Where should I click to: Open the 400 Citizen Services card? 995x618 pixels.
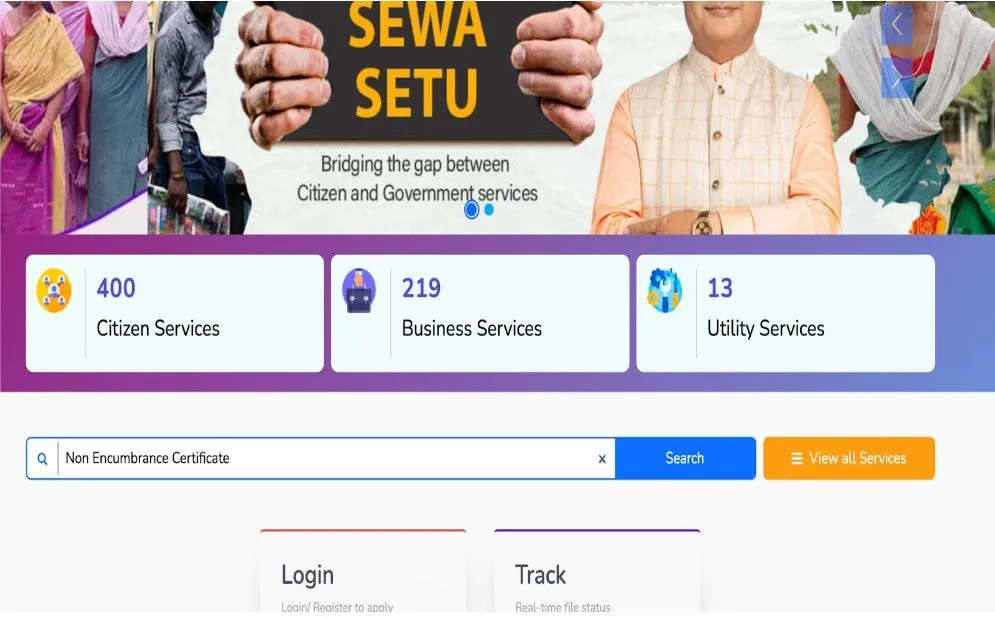click(175, 313)
